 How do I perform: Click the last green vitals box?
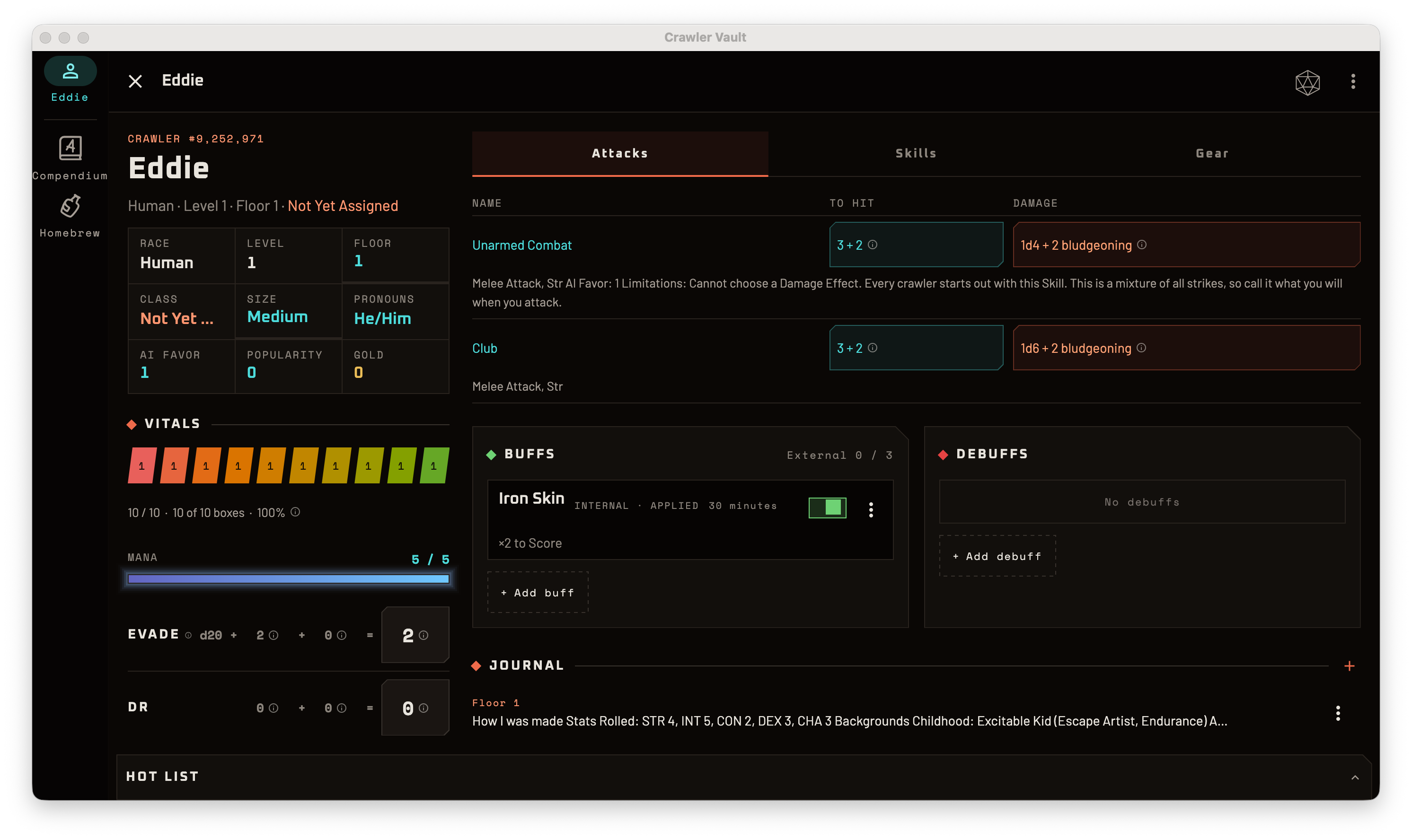click(x=434, y=465)
